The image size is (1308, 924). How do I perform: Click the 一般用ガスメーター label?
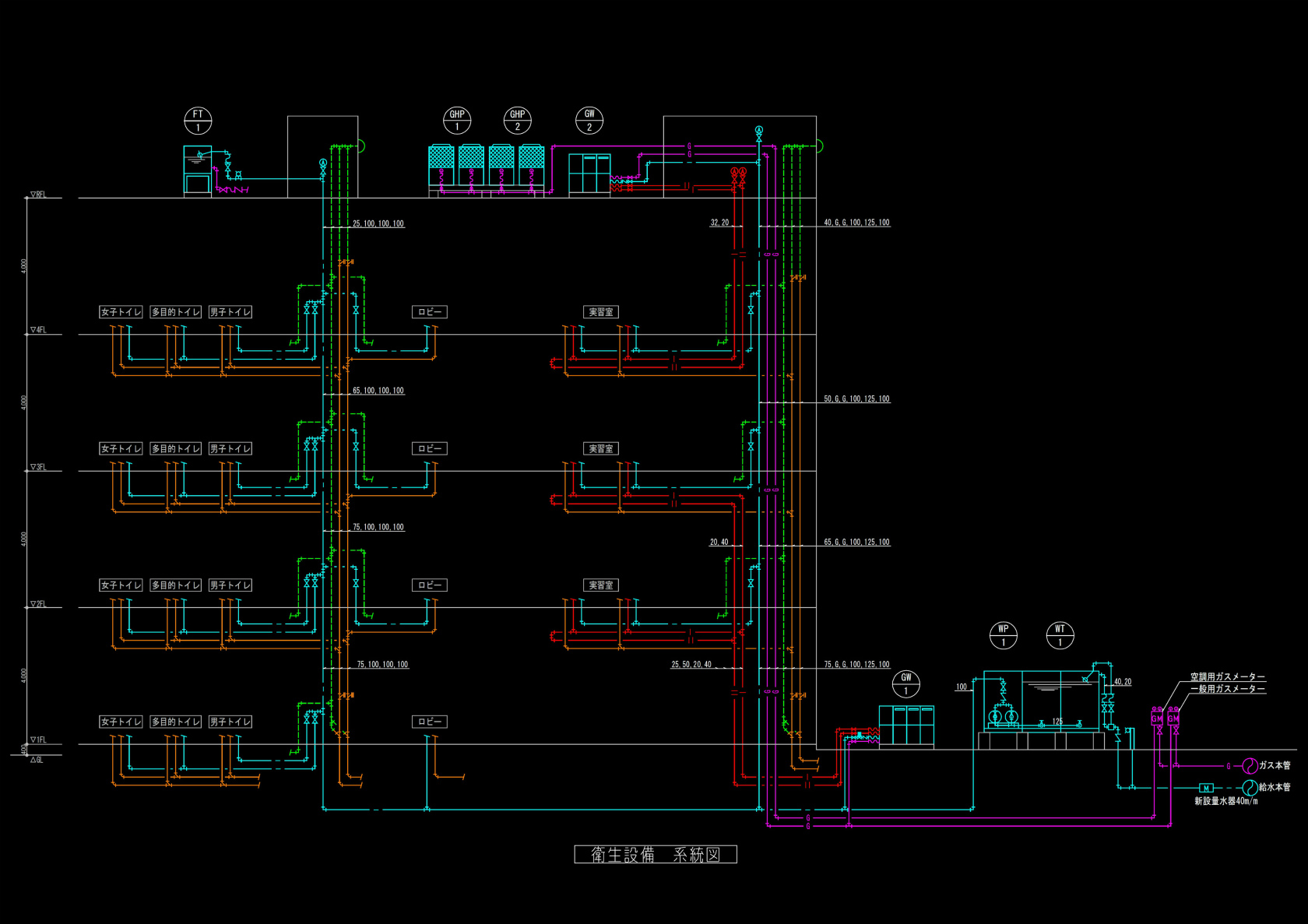point(1227,689)
